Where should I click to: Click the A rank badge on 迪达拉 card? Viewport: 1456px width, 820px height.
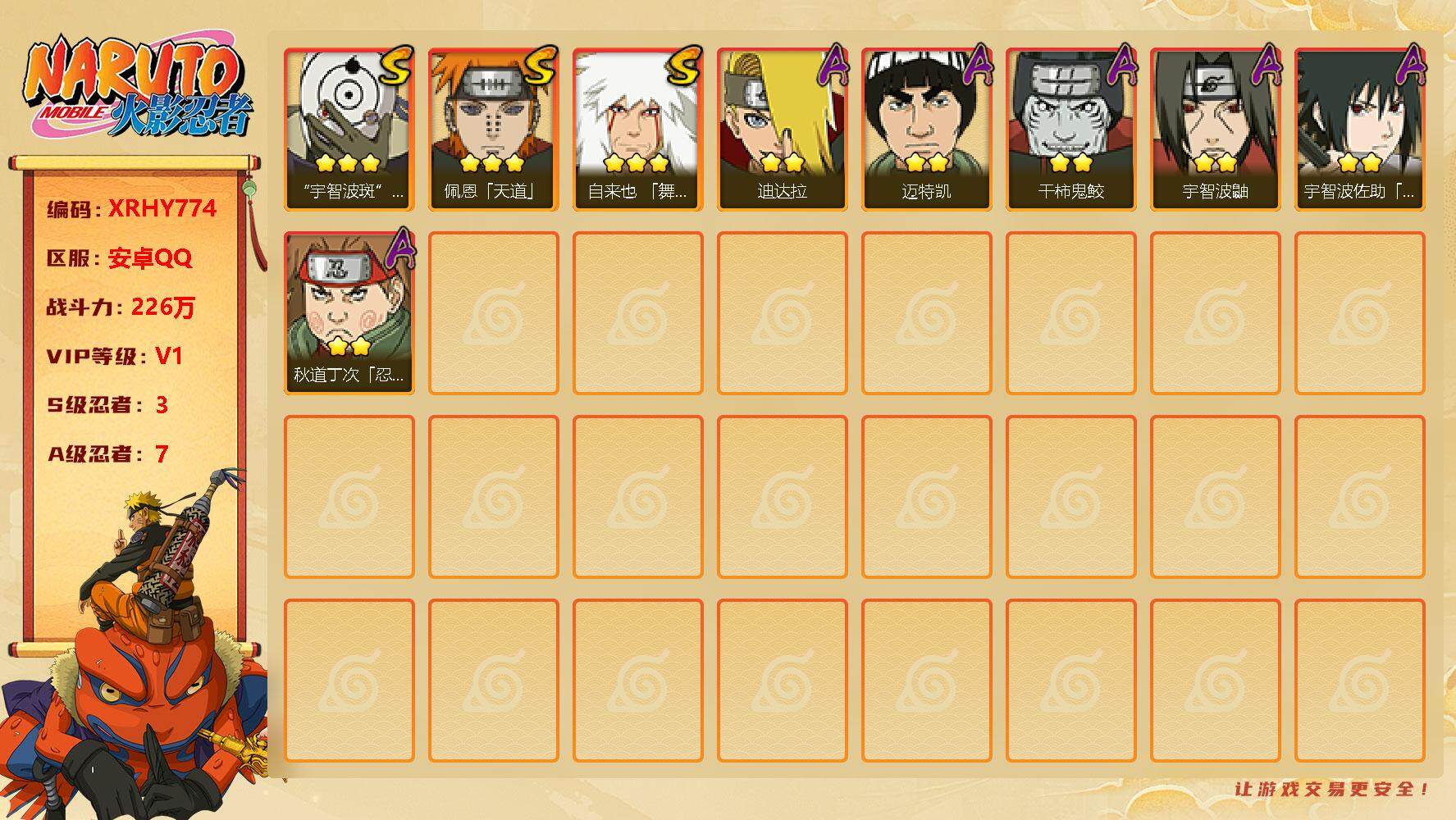pos(833,66)
